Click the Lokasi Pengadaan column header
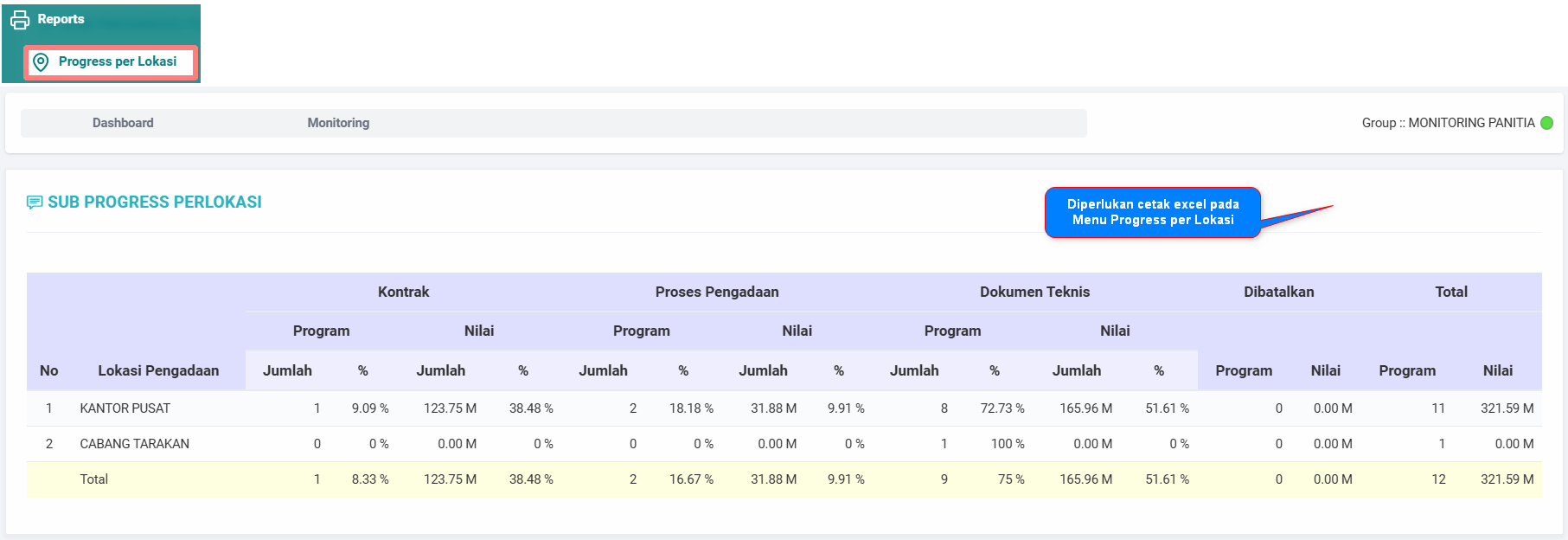The width and height of the screenshot is (1568, 540). point(158,370)
